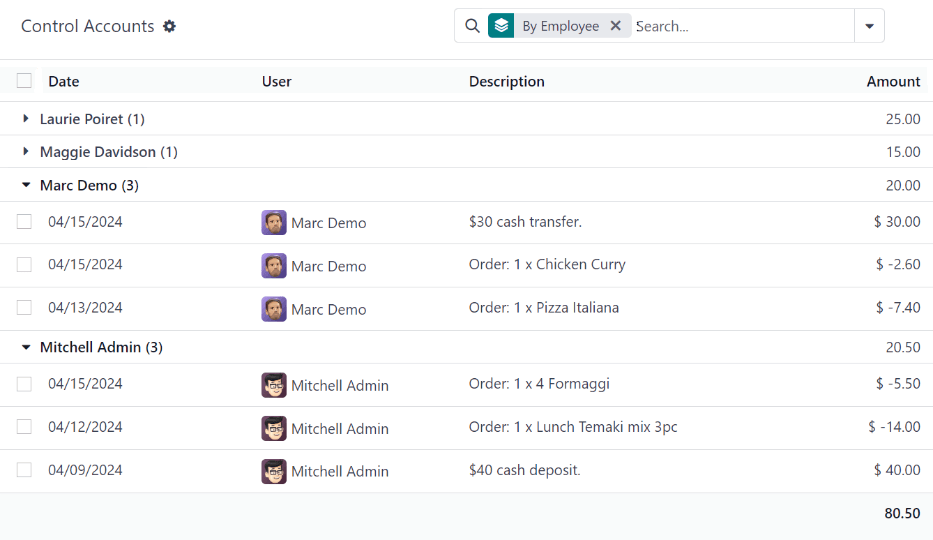
Task: Open the Control Accounts gear settings
Action: 169,27
